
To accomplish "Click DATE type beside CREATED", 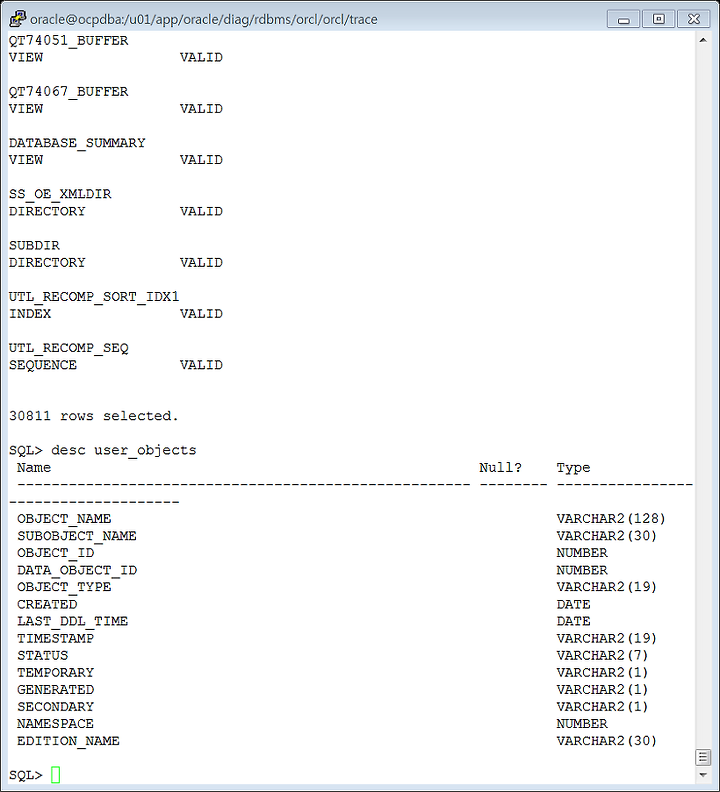I will coord(573,604).
